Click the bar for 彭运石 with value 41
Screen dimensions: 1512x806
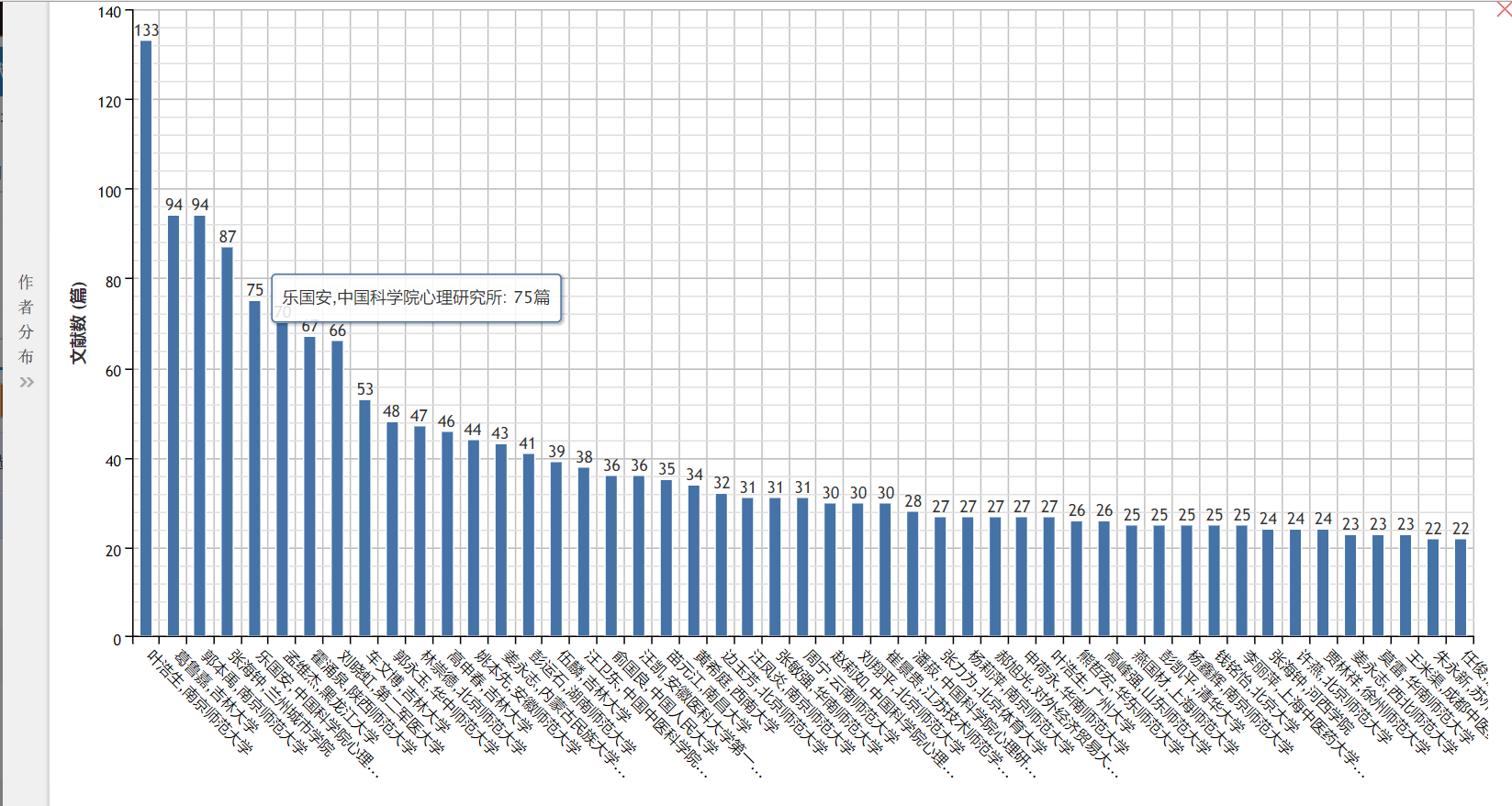click(x=528, y=545)
